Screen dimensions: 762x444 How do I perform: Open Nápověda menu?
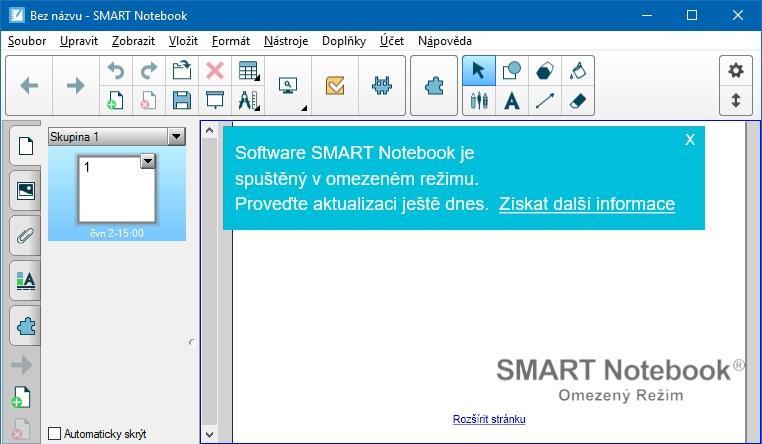445,41
